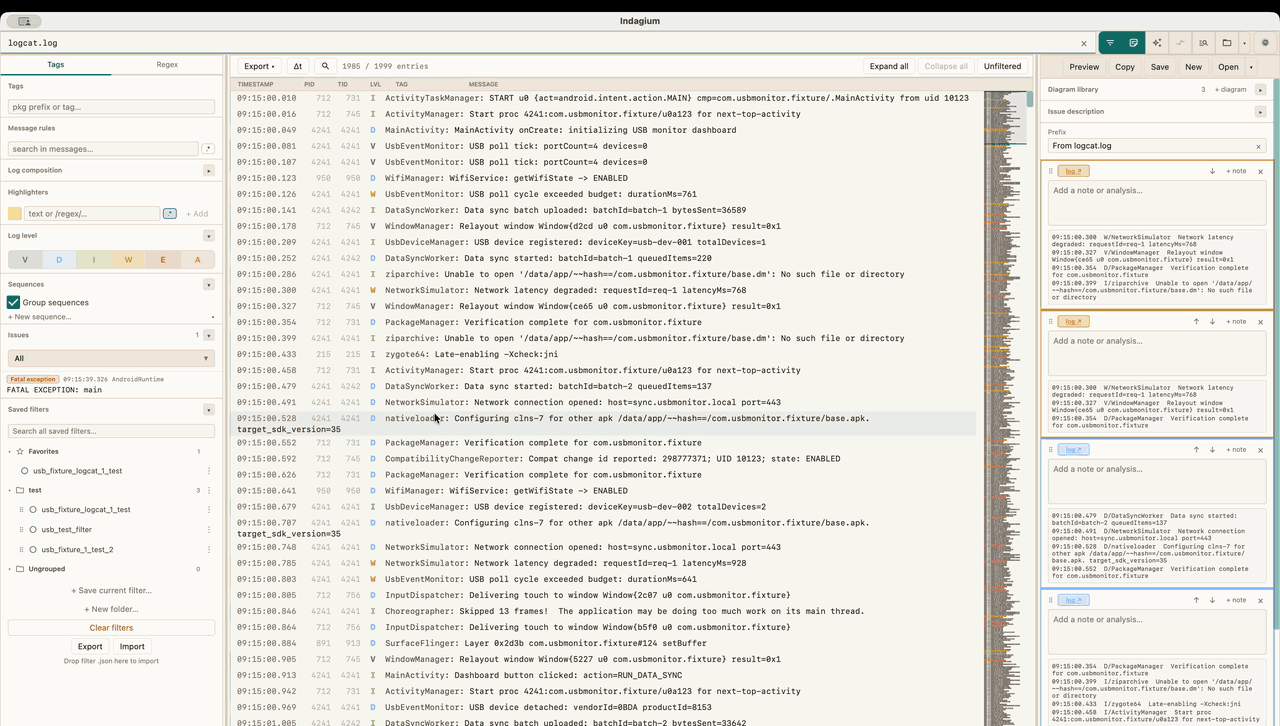Click the folder icon in the top toolbar
This screenshot has width=1280, height=726.
[1227, 43]
